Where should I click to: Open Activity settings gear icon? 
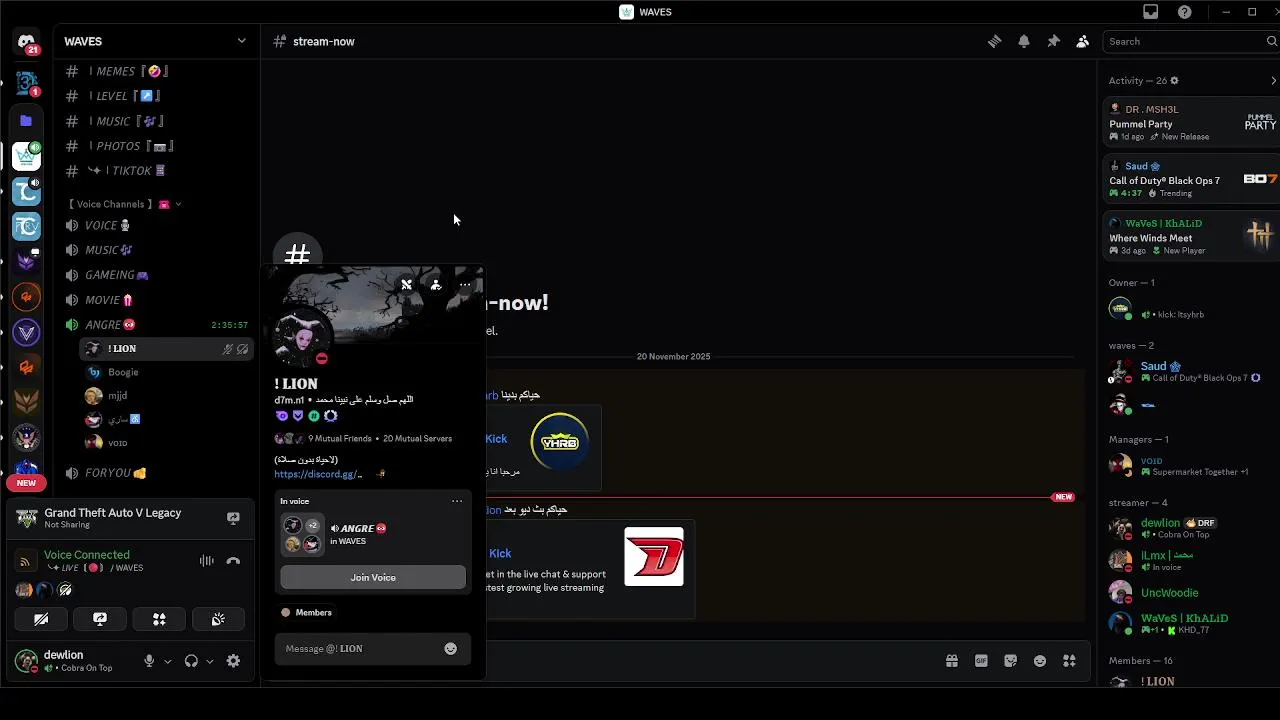[1174, 80]
